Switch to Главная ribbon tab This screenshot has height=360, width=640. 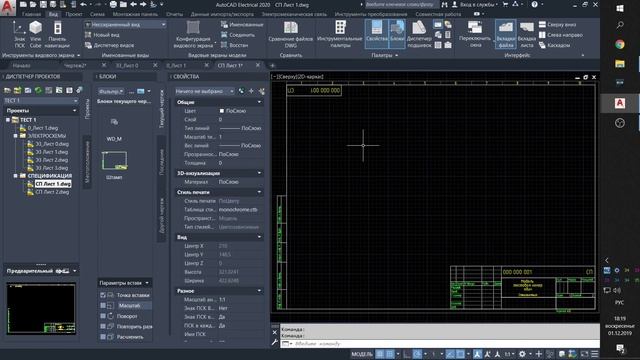[31, 14]
